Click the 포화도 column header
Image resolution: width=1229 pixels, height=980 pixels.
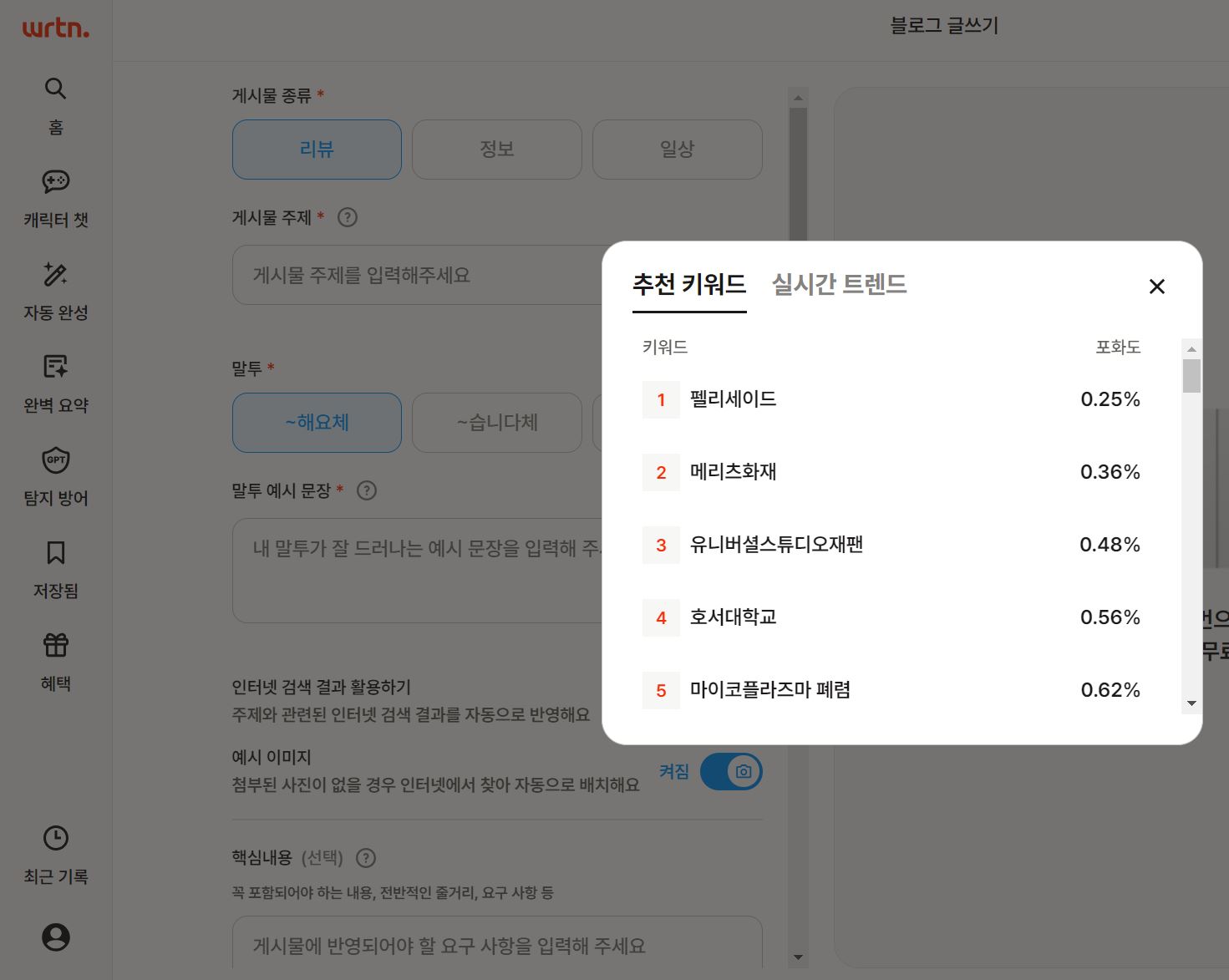pos(1118,347)
